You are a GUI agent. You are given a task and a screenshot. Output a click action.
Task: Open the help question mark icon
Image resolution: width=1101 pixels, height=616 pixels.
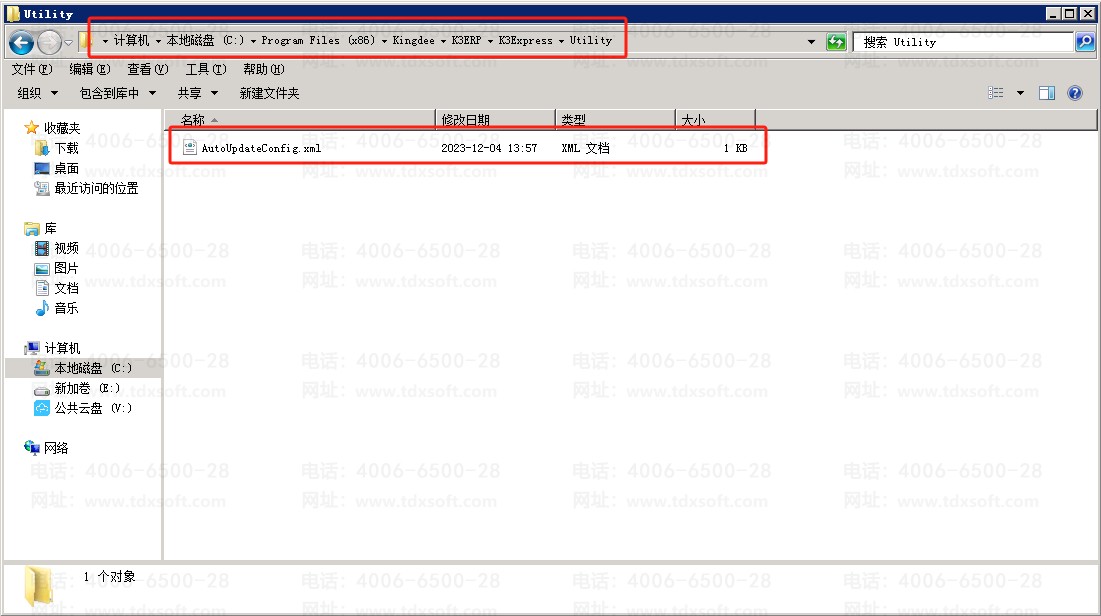coord(1075,93)
